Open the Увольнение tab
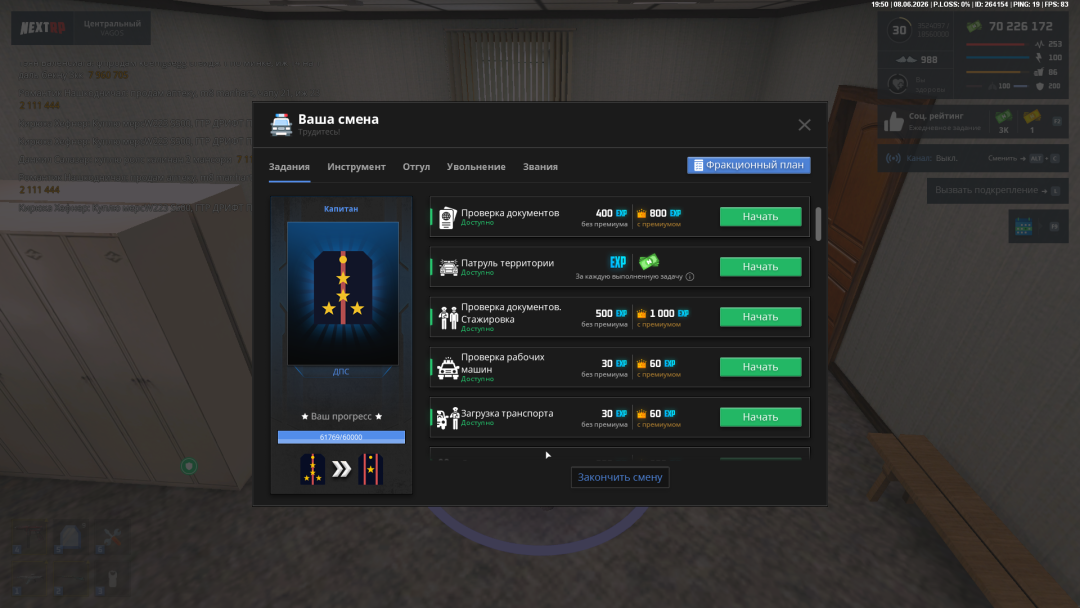Screen dimensions: 1080x608 tap(476, 167)
